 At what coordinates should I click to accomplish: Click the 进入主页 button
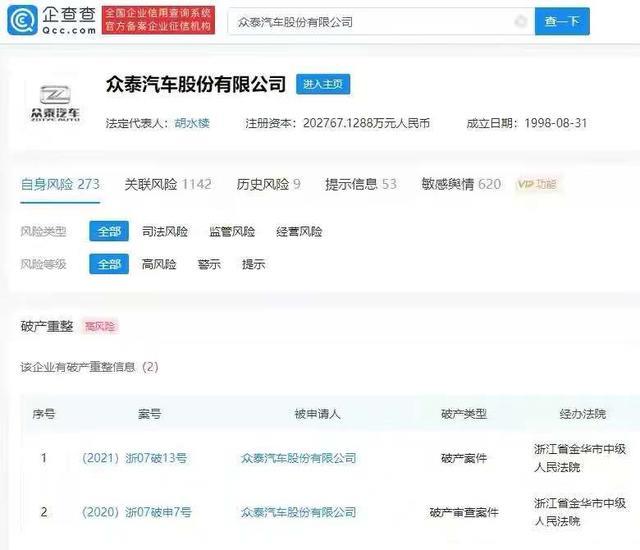[323, 84]
